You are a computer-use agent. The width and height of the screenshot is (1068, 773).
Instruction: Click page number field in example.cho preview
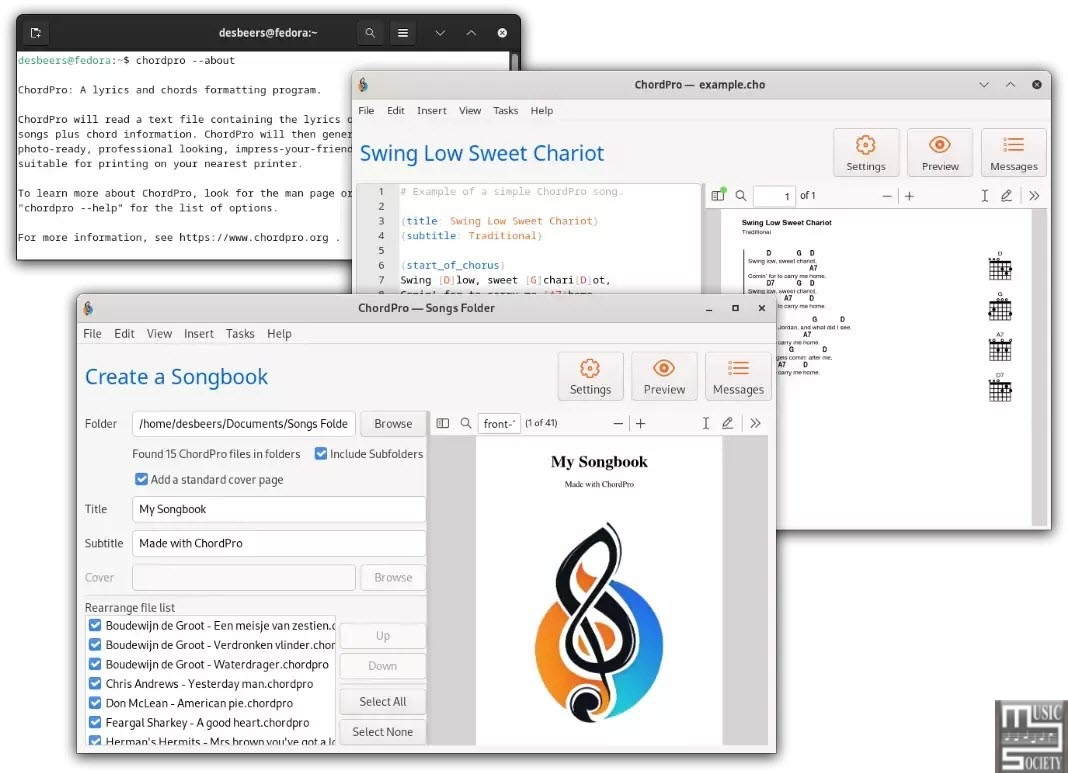774,196
